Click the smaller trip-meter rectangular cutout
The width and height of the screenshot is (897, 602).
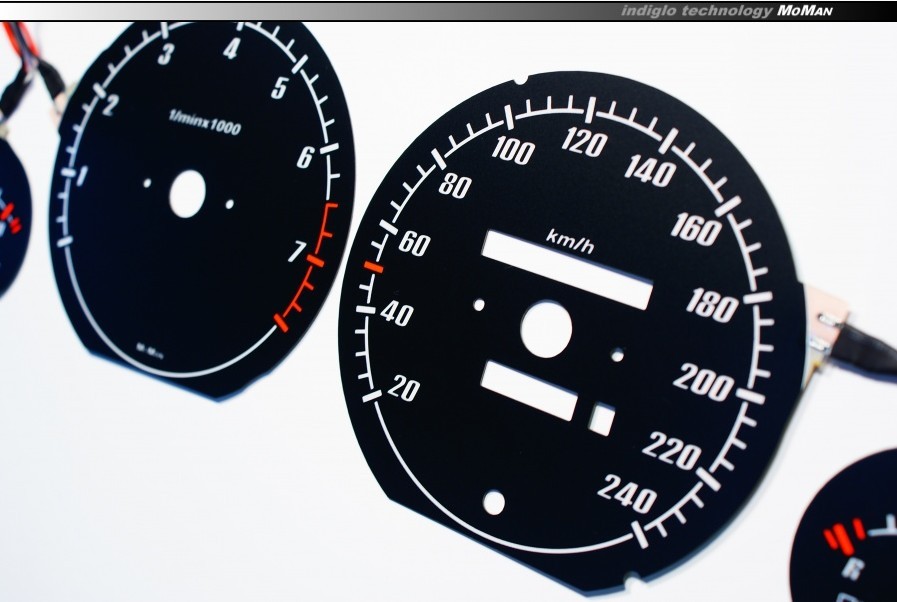529,390
